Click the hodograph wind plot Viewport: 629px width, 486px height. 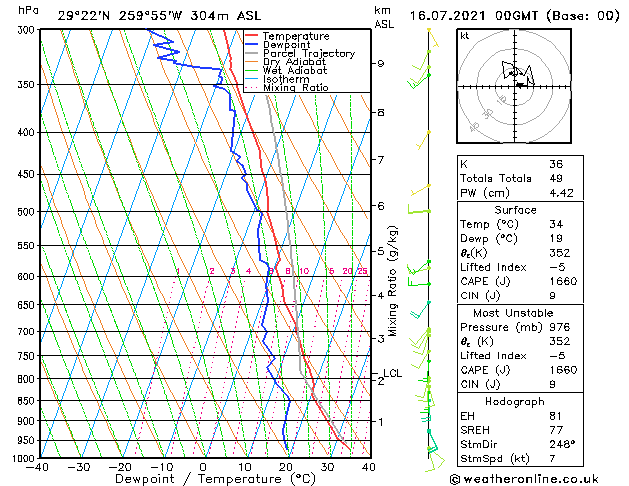[514, 86]
